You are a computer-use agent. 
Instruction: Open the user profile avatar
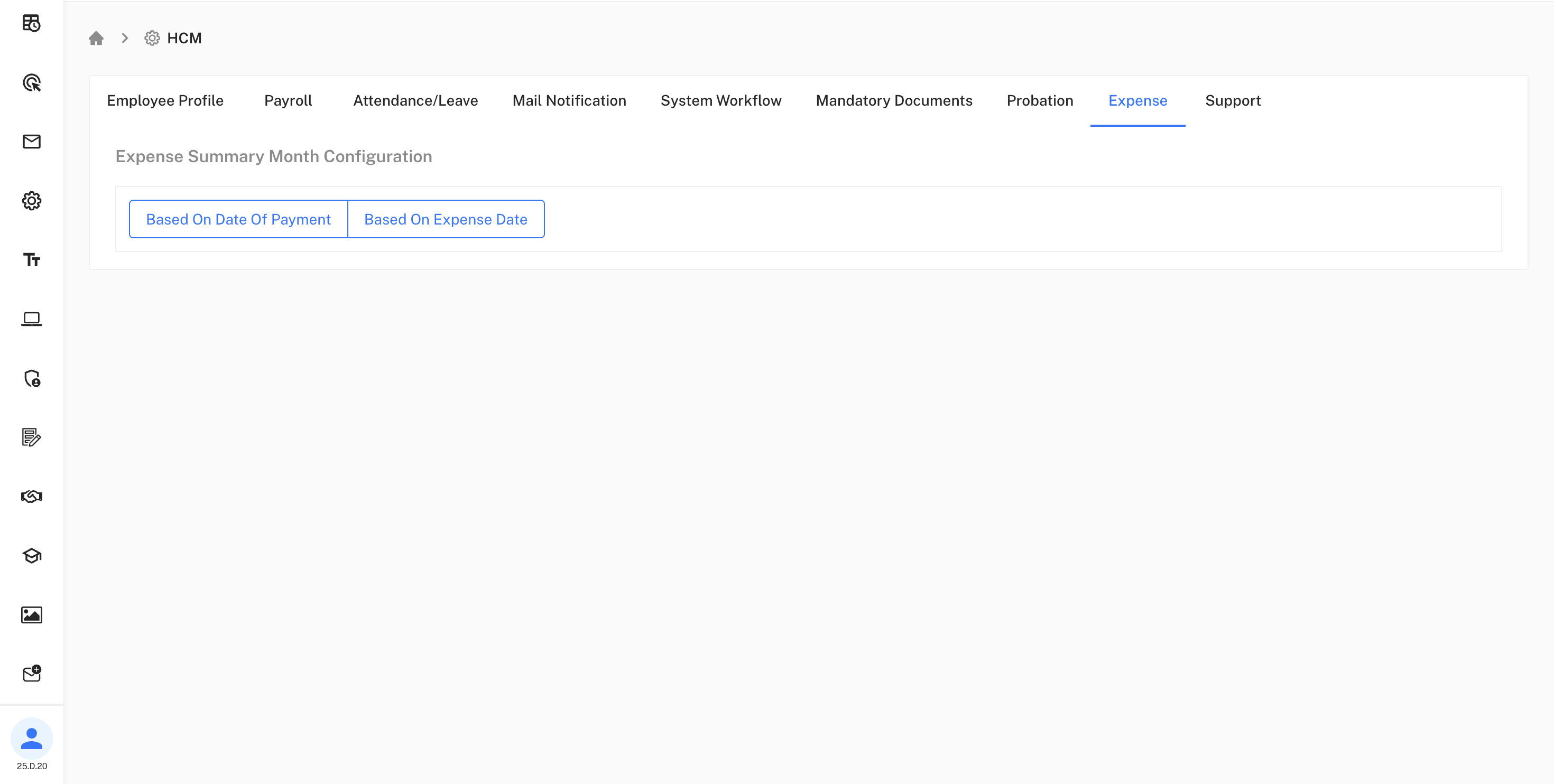31,738
